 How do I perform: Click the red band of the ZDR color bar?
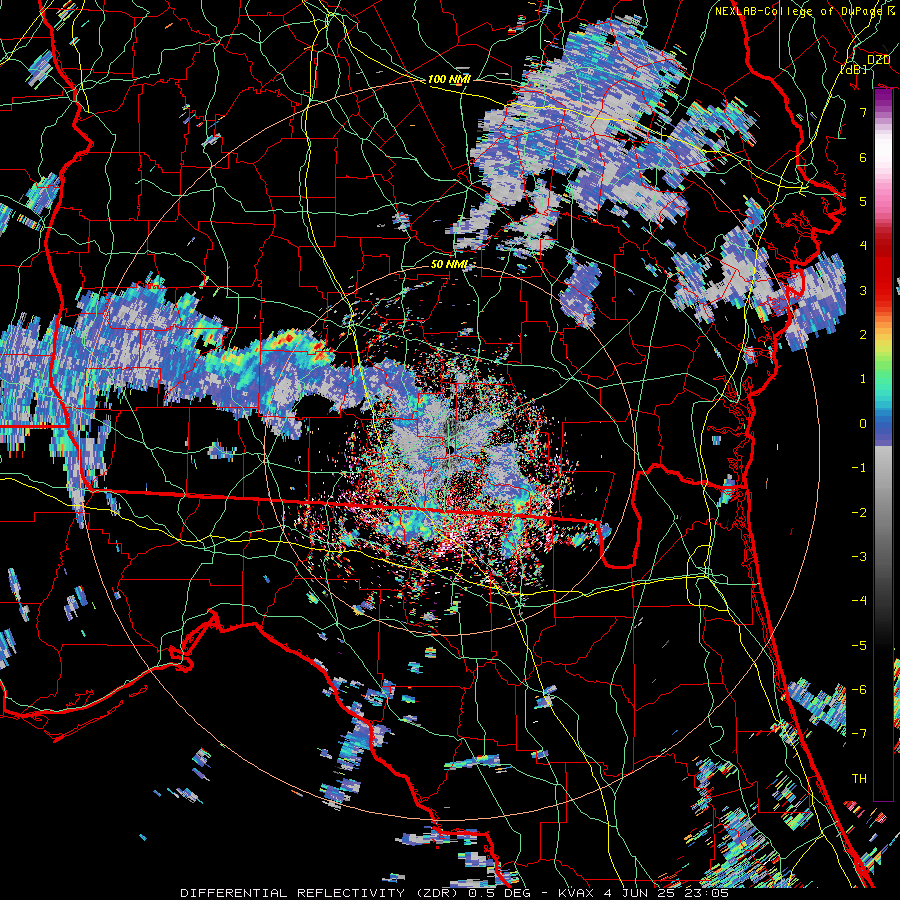click(883, 270)
